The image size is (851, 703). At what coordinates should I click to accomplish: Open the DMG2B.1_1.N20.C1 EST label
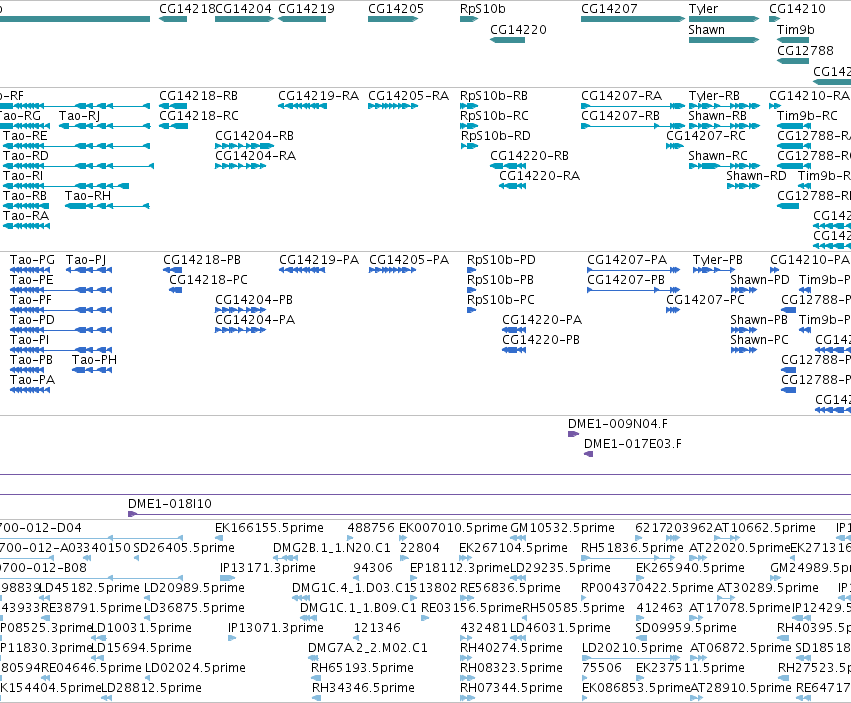tap(332, 548)
